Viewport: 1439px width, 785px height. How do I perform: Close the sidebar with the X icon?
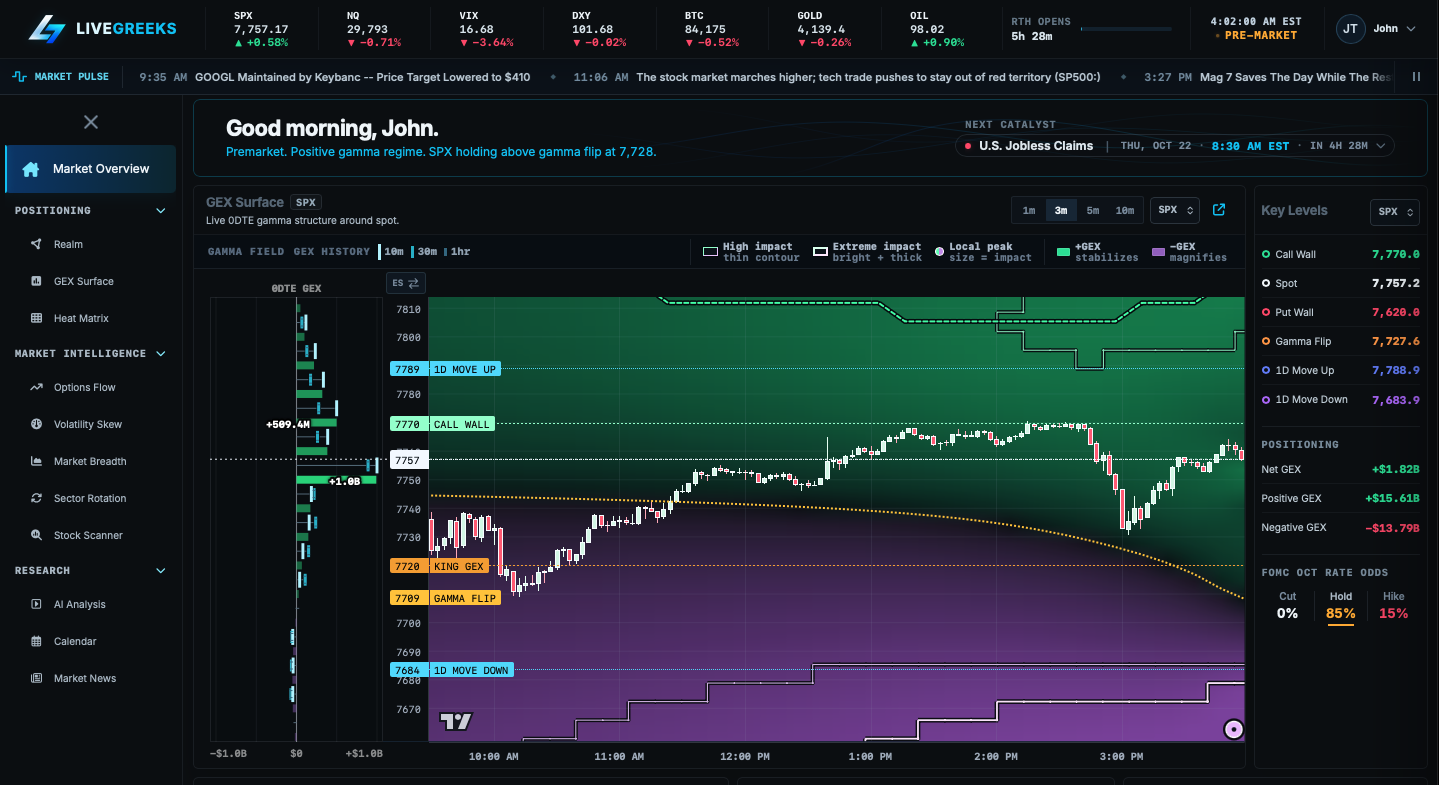(91, 122)
